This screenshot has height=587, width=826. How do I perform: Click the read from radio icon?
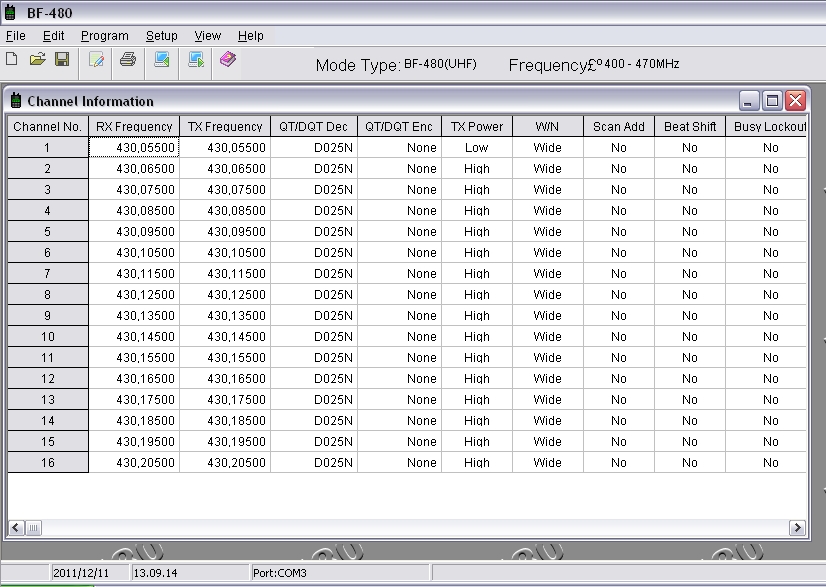(162, 59)
